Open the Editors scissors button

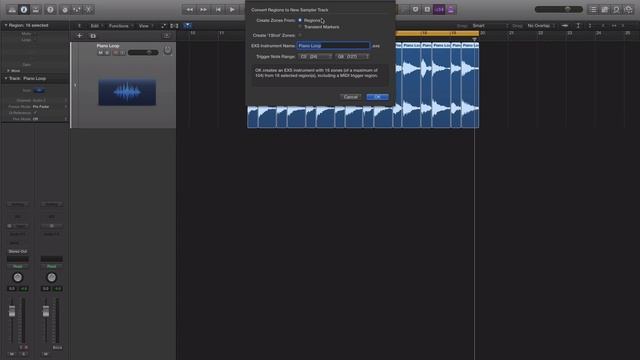(x=88, y=9)
